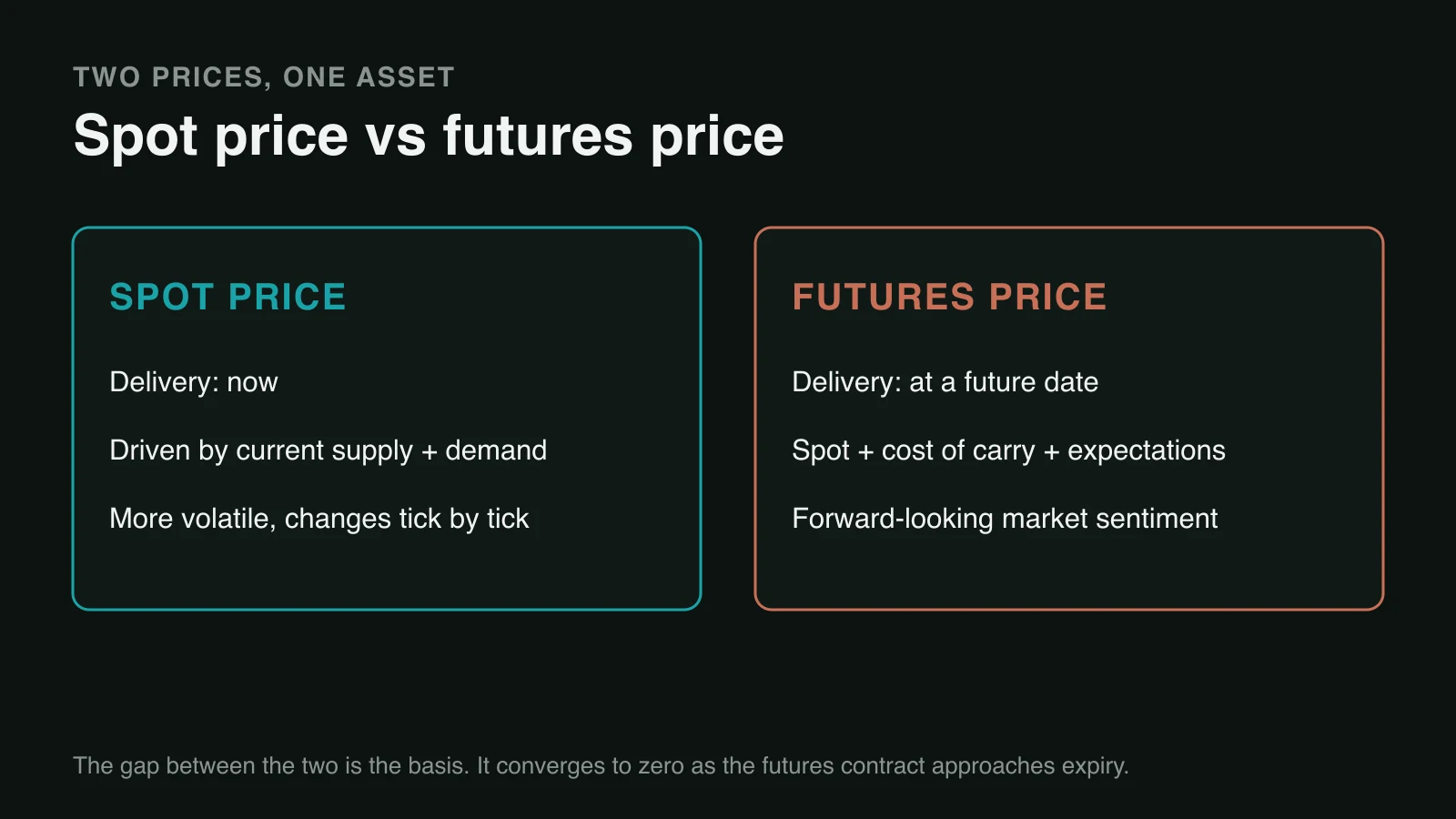Click the 'FUTURES PRICE' card heading
The width and height of the screenshot is (1456, 819).
click(x=949, y=297)
